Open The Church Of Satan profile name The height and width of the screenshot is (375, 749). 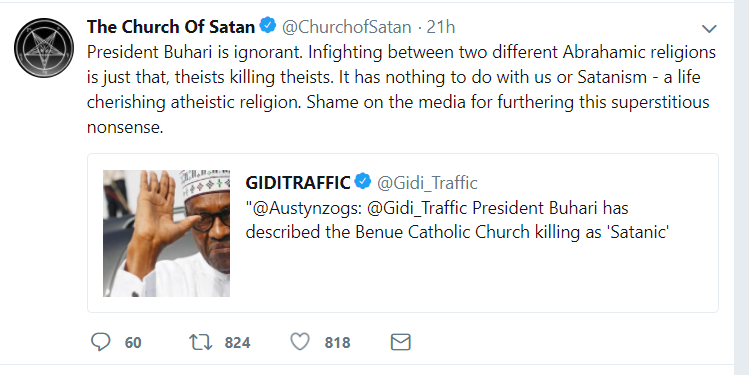pos(171,27)
